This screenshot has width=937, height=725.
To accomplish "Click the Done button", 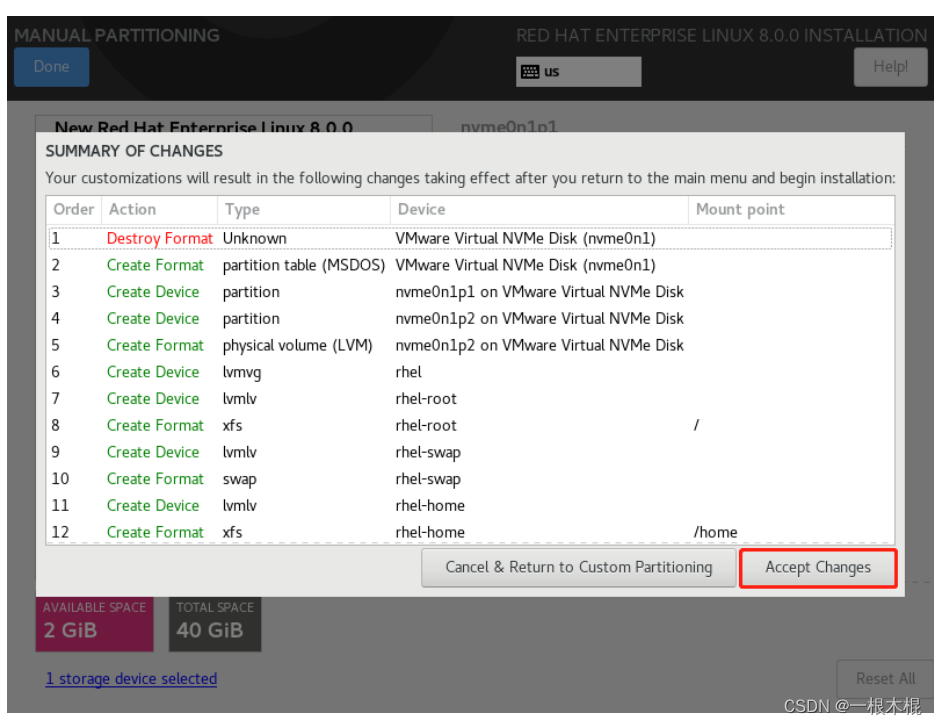I will click(51, 66).
